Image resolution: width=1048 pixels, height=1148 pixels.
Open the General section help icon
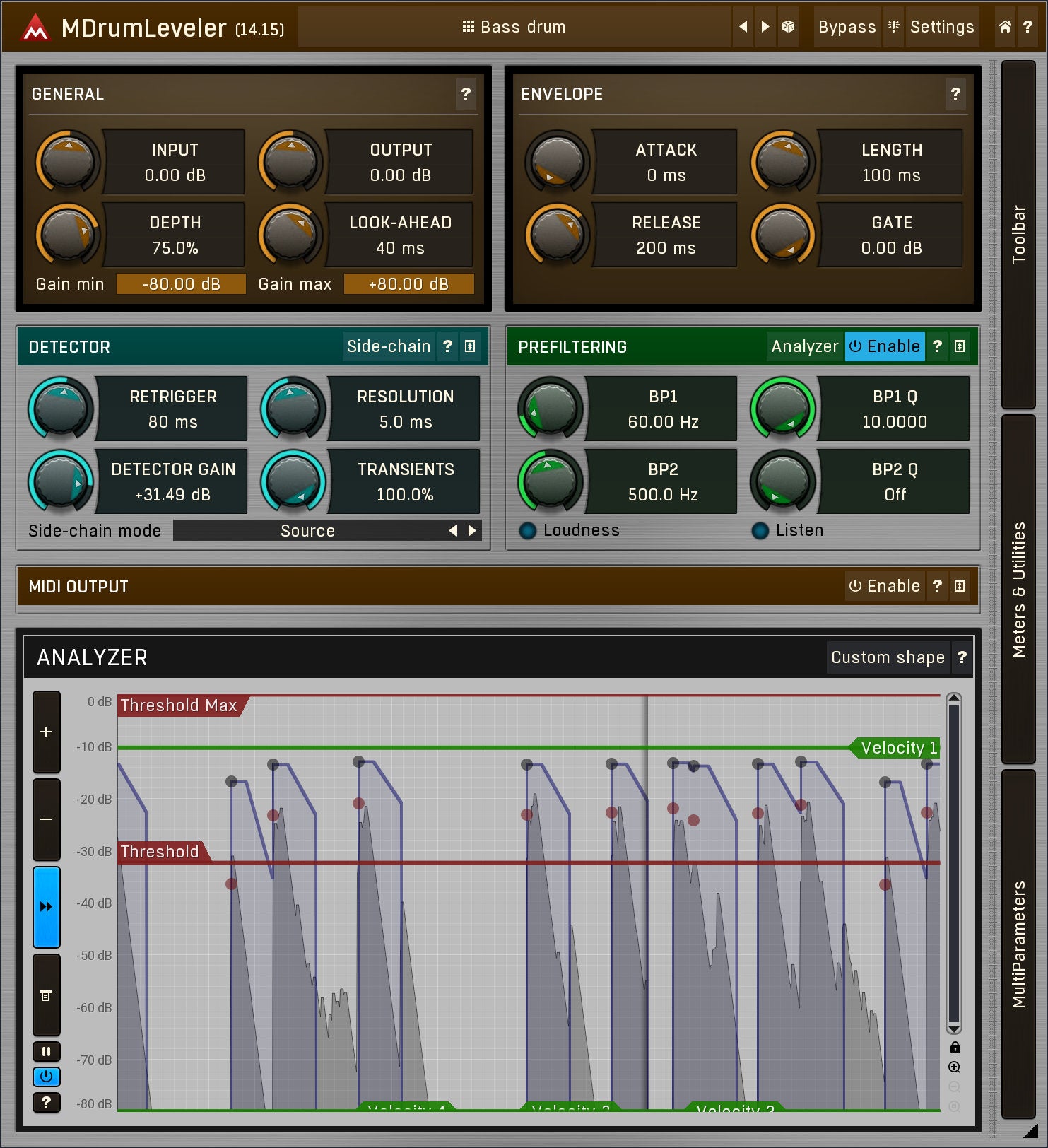point(466,94)
